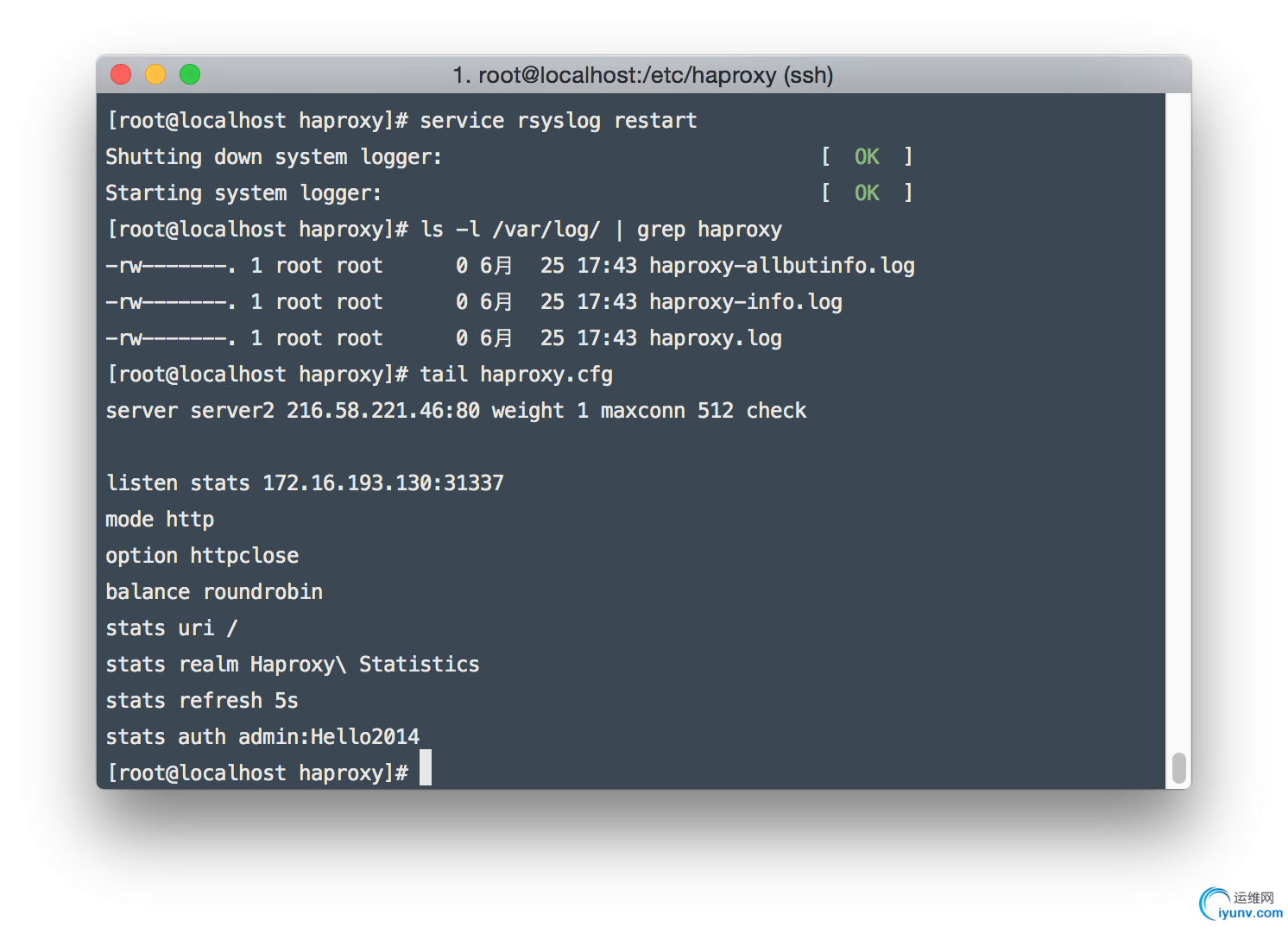Click the listen stats 172.16.193.130:31337 line
The height and width of the screenshot is (927, 1288).
coord(305,482)
